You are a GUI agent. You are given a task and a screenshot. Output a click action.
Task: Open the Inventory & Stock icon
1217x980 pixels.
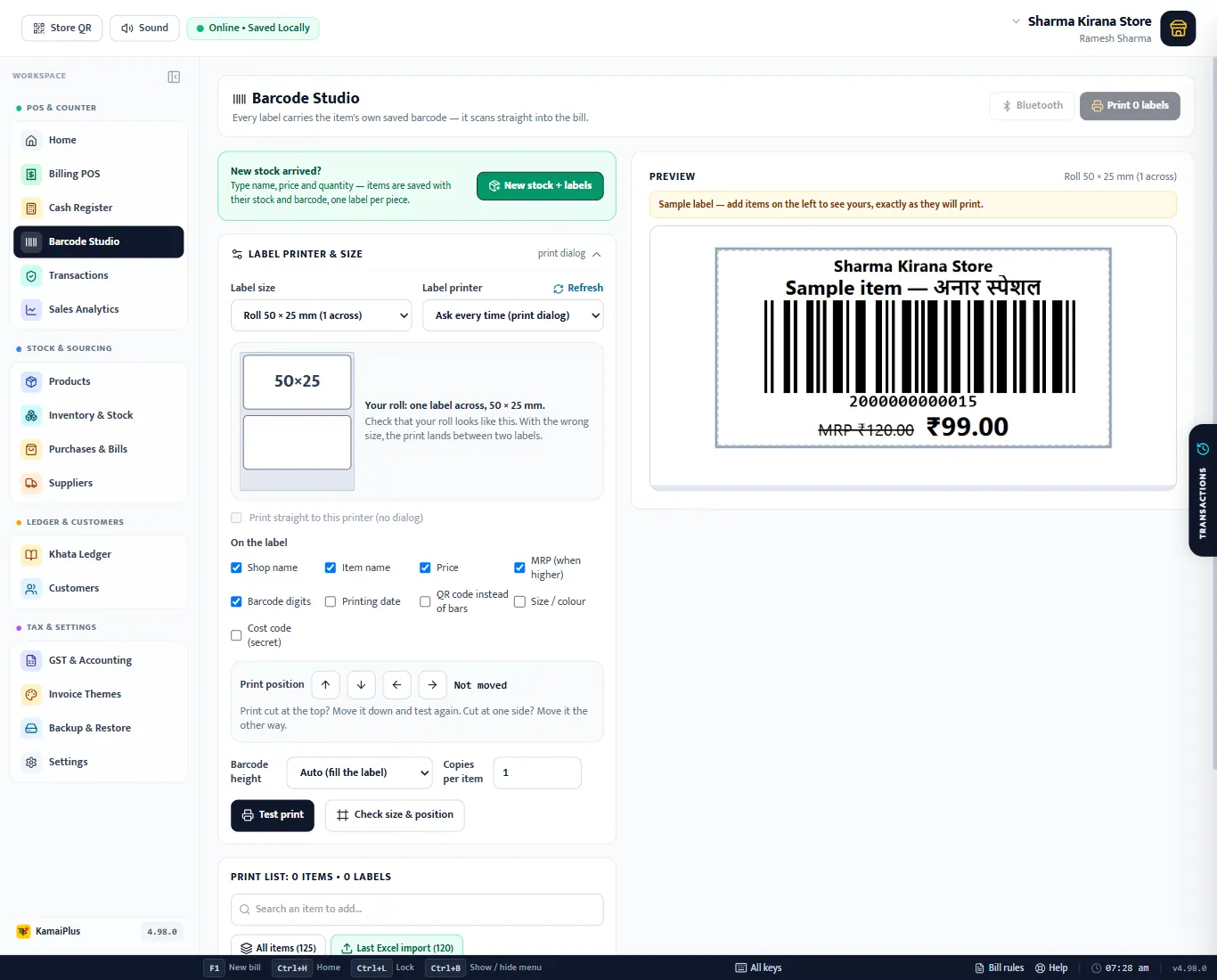click(x=31, y=416)
